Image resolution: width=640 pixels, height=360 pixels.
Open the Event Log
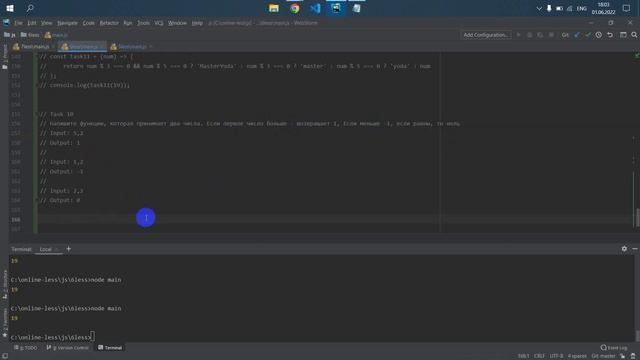point(614,348)
